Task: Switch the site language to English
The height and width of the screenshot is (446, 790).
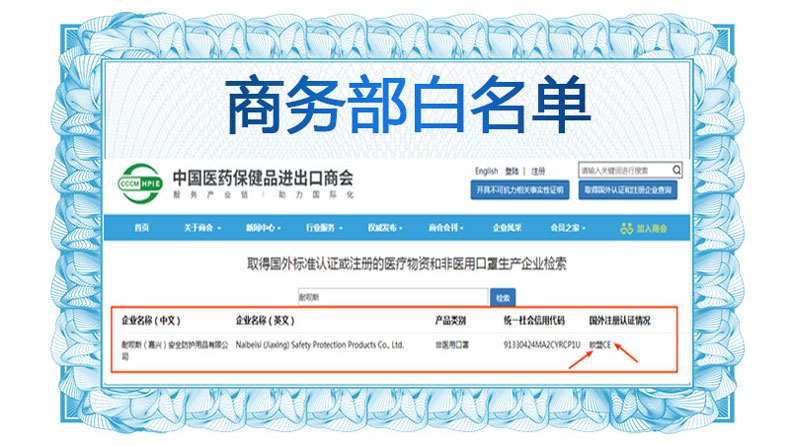Action: pyautogui.click(x=487, y=171)
